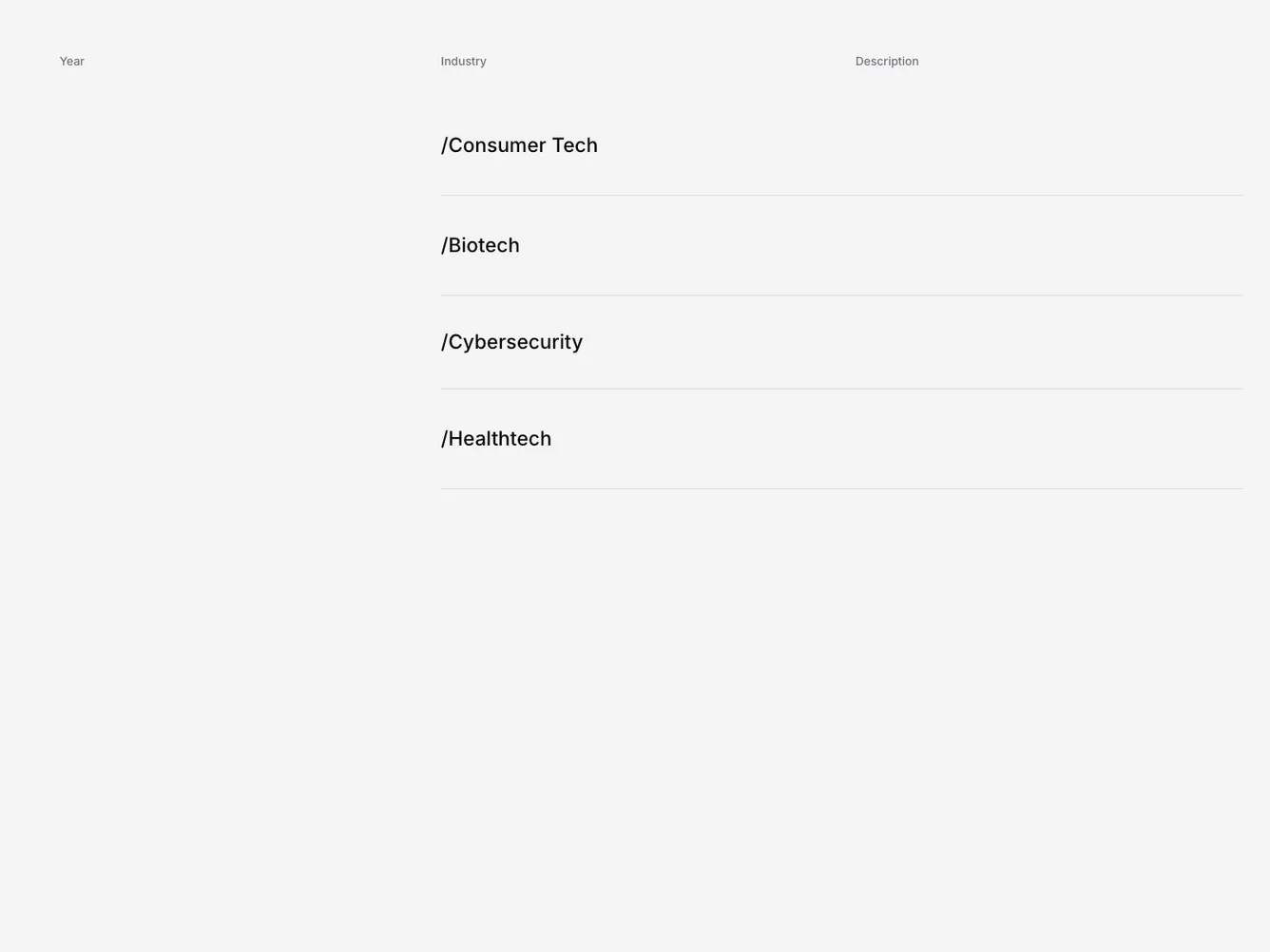The width and height of the screenshot is (1270, 952).
Task: Select the word Tech in Consumer Tech
Action: [575, 145]
